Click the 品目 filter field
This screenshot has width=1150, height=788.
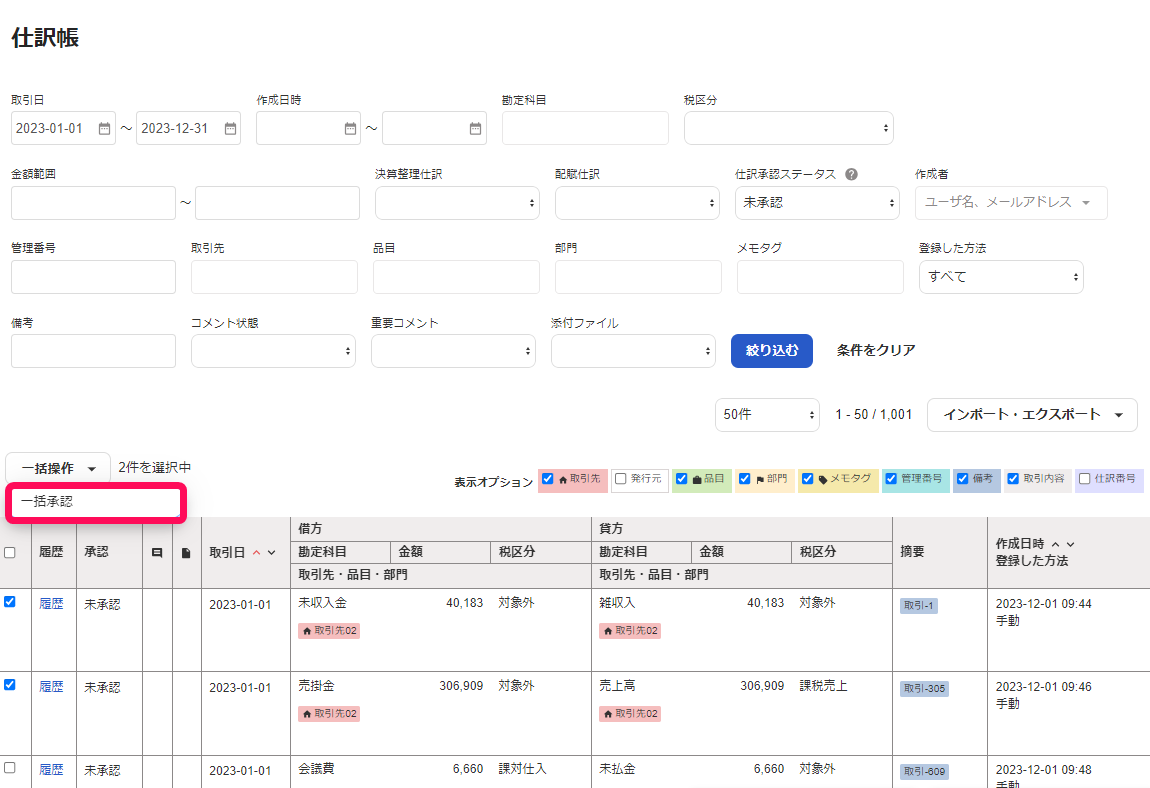pyautogui.click(x=456, y=277)
